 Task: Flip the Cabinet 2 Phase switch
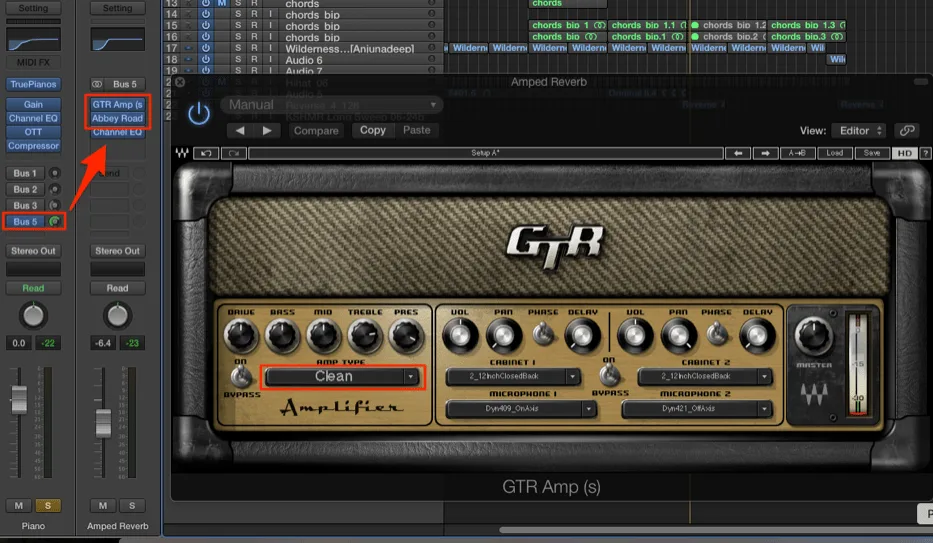pyautogui.click(x=717, y=334)
